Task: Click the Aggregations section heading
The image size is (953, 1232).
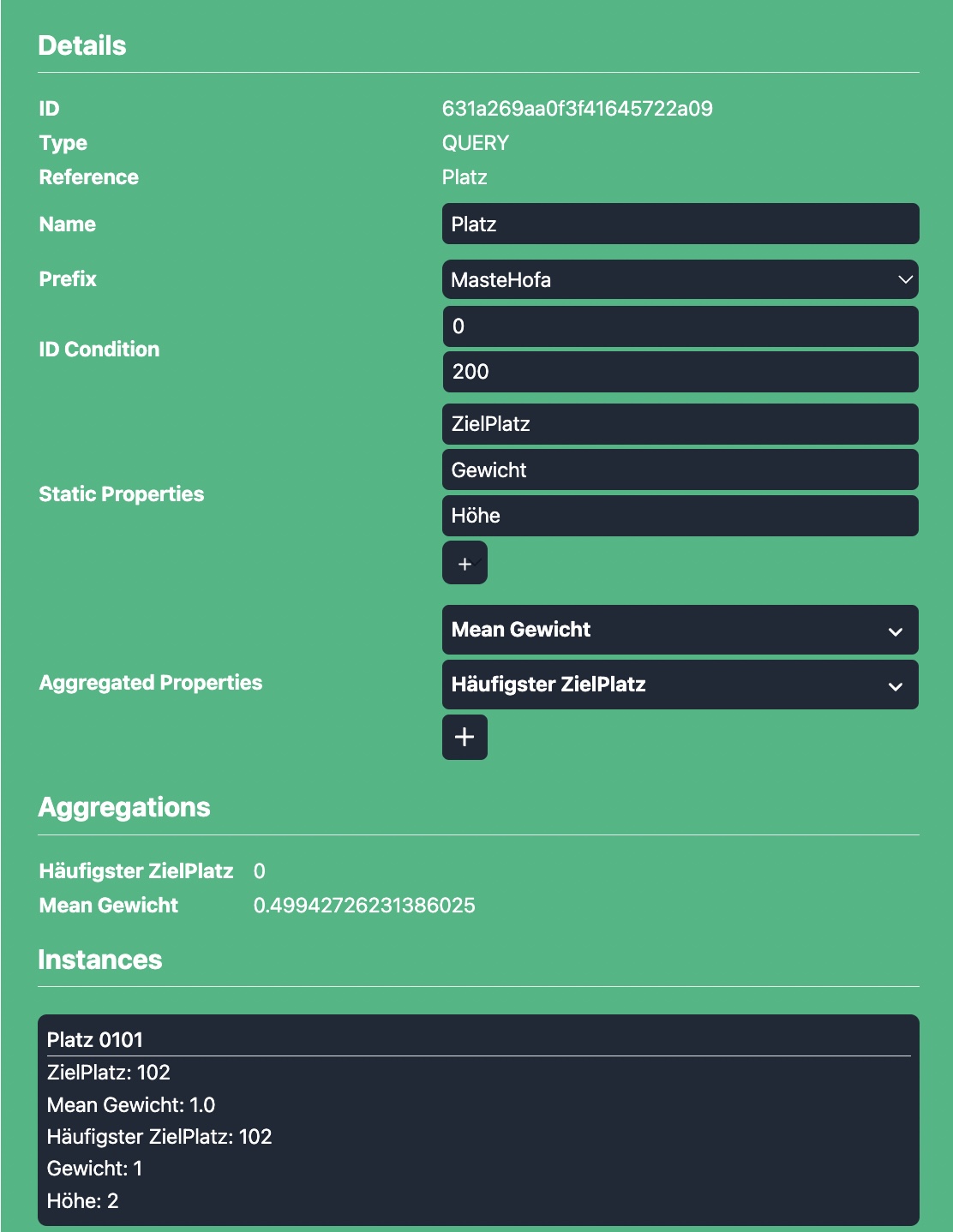Action: 124,807
